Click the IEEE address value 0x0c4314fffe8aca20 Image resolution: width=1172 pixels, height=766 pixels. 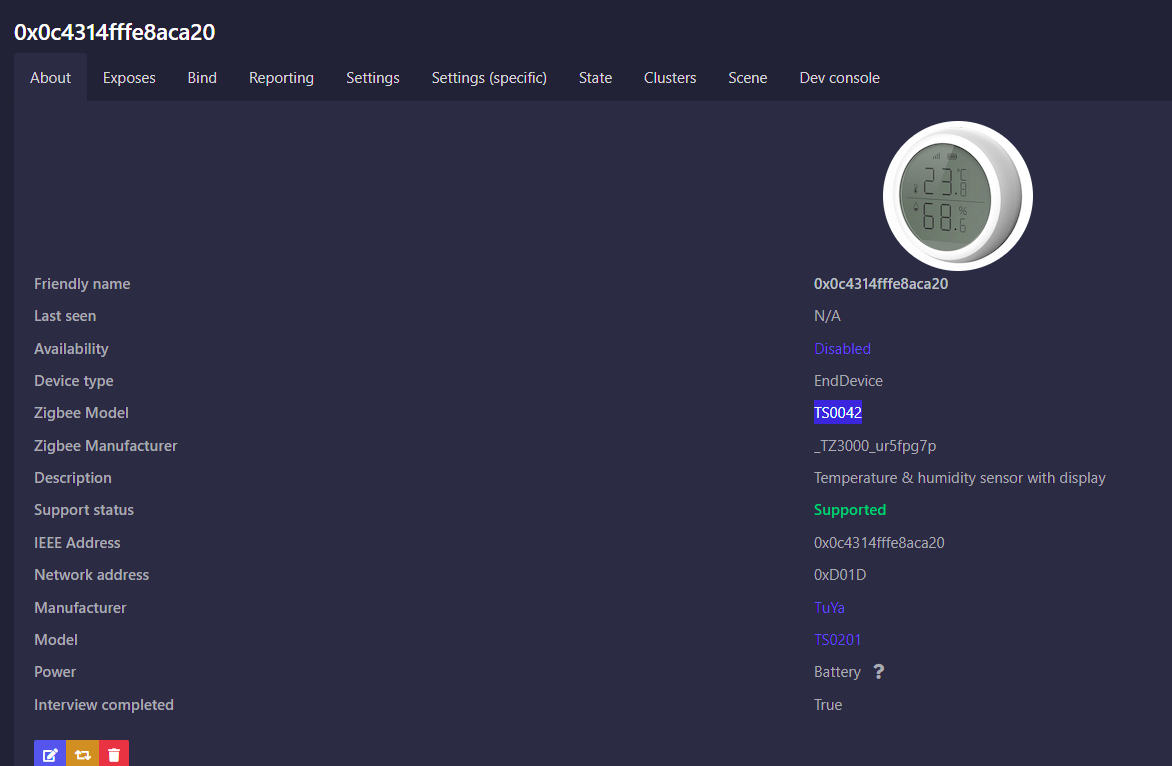879,543
